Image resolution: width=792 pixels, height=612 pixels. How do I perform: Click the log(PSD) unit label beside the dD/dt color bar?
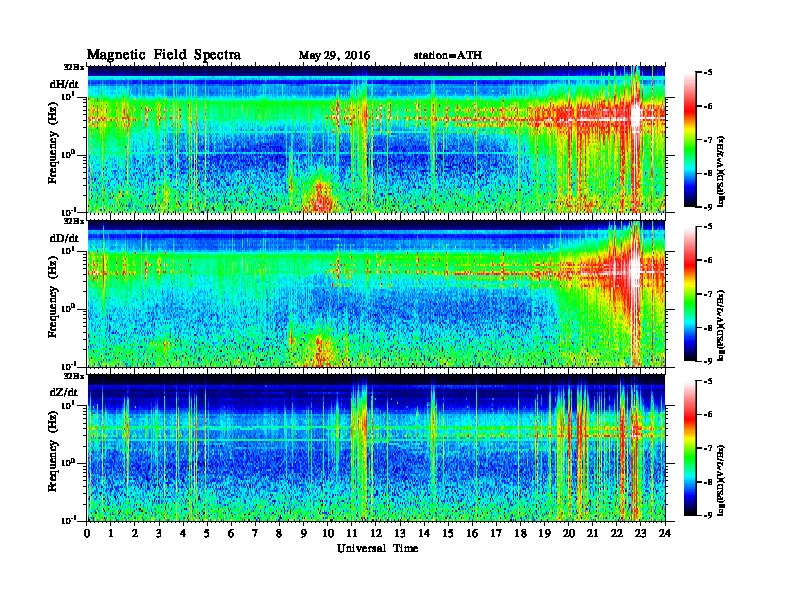click(x=722, y=326)
